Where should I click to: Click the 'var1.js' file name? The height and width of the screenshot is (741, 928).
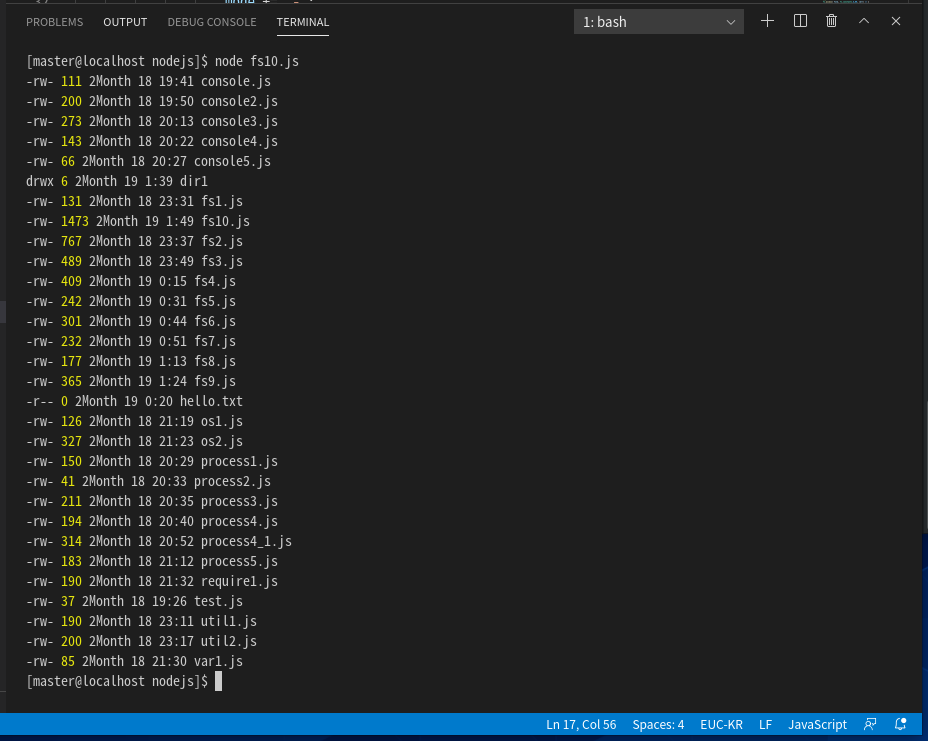[218, 662]
